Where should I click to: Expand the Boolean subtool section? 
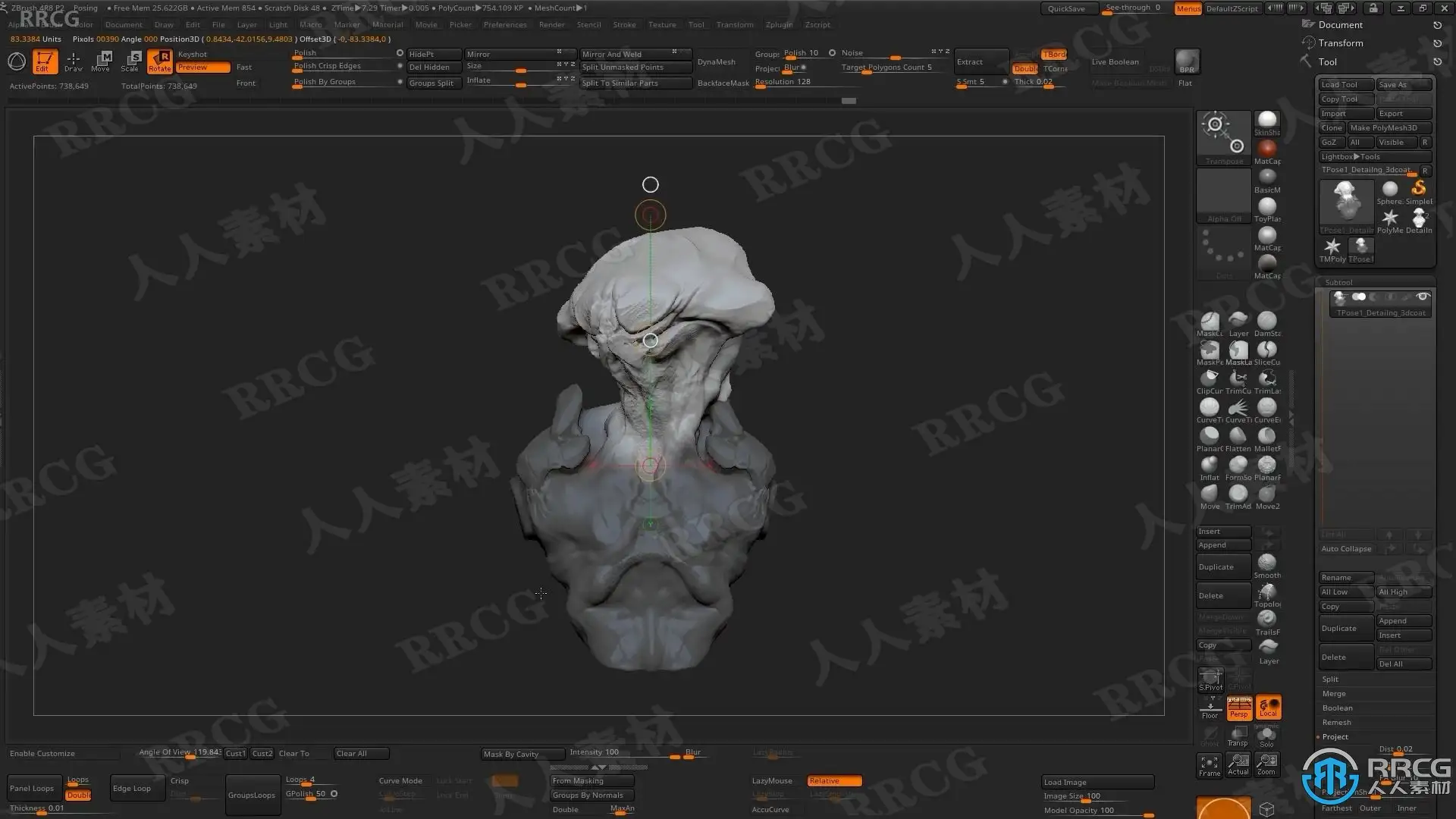pyautogui.click(x=1337, y=708)
